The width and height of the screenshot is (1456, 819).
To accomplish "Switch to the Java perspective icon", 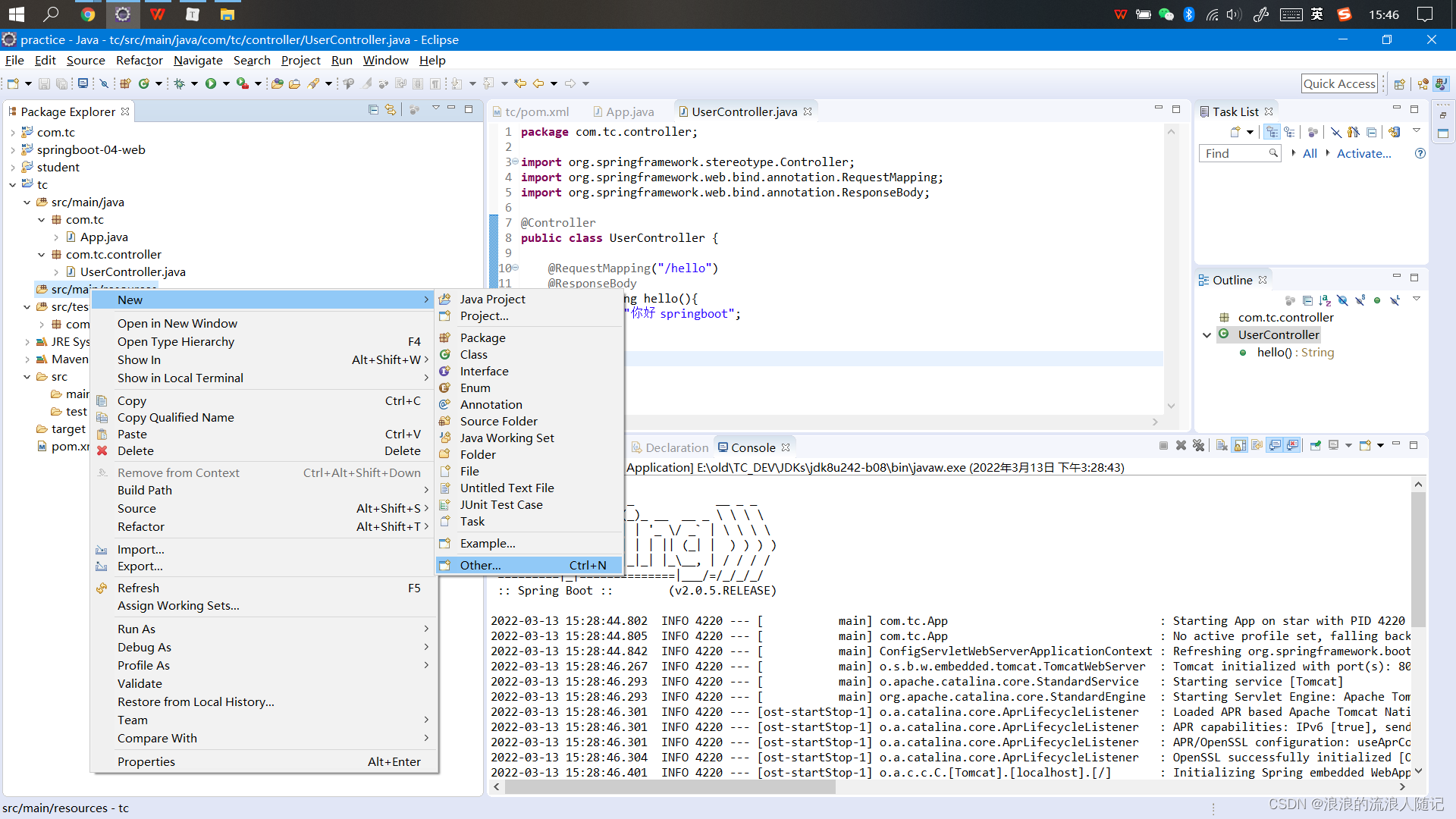I will pyautogui.click(x=1442, y=83).
